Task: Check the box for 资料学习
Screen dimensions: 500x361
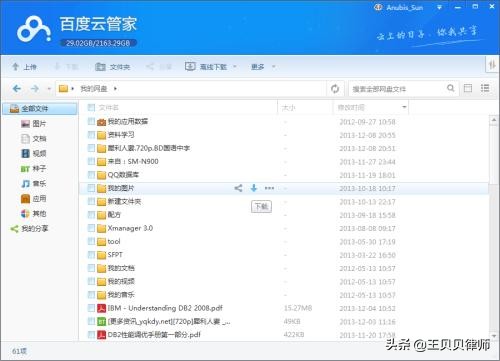Action: [91, 135]
